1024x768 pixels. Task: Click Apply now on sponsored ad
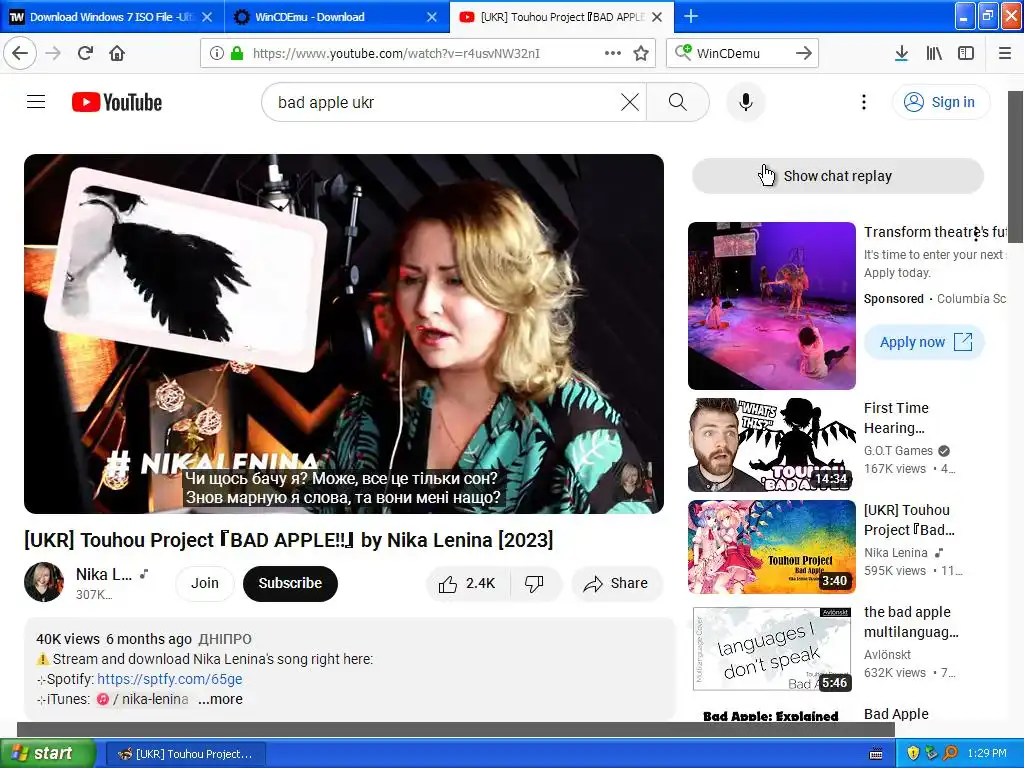pos(924,342)
